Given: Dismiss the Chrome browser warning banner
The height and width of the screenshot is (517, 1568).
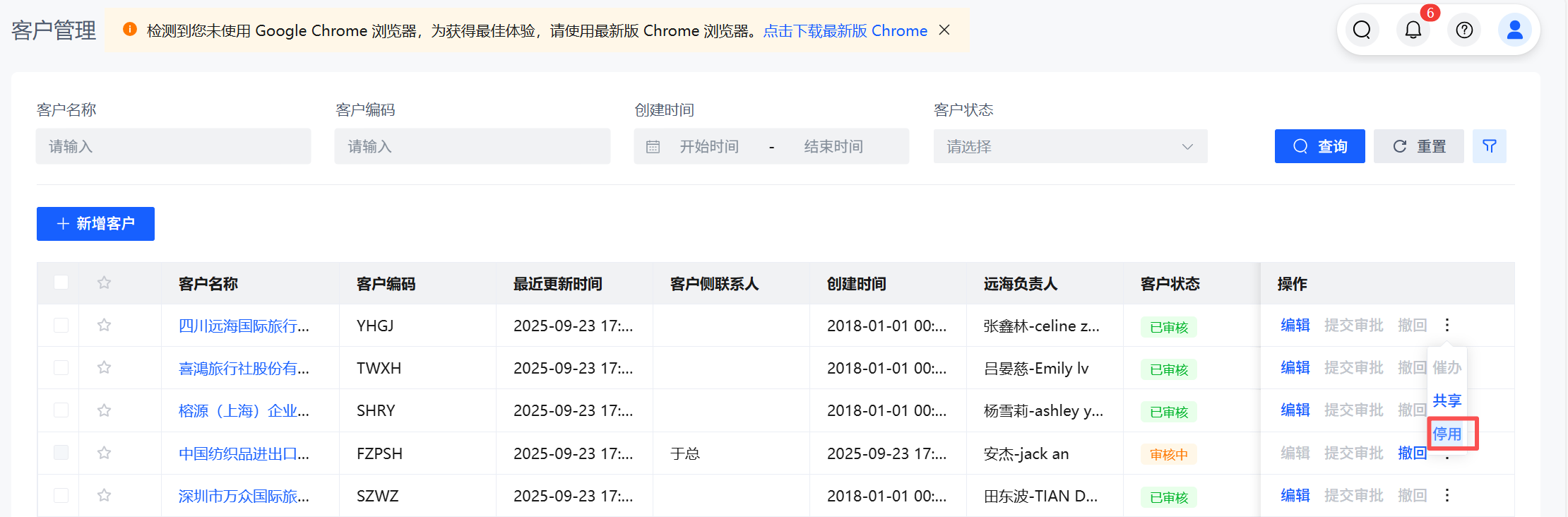Looking at the screenshot, I should [x=944, y=30].
